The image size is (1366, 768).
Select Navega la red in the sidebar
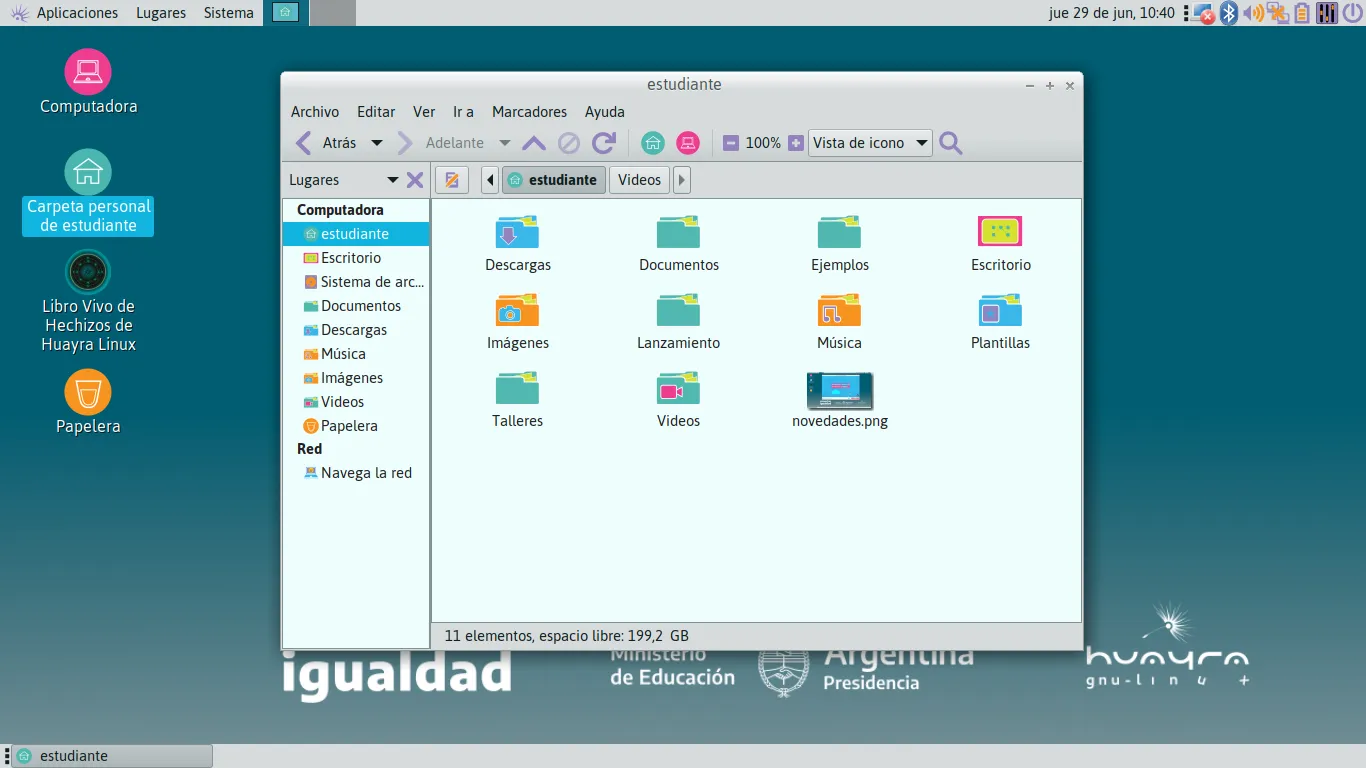(364, 472)
